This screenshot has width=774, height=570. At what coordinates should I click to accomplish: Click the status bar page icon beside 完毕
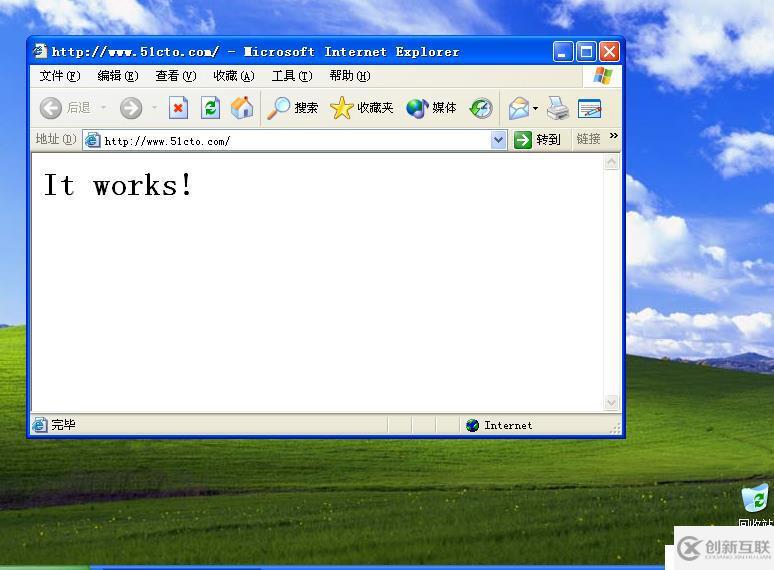click(40, 425)
